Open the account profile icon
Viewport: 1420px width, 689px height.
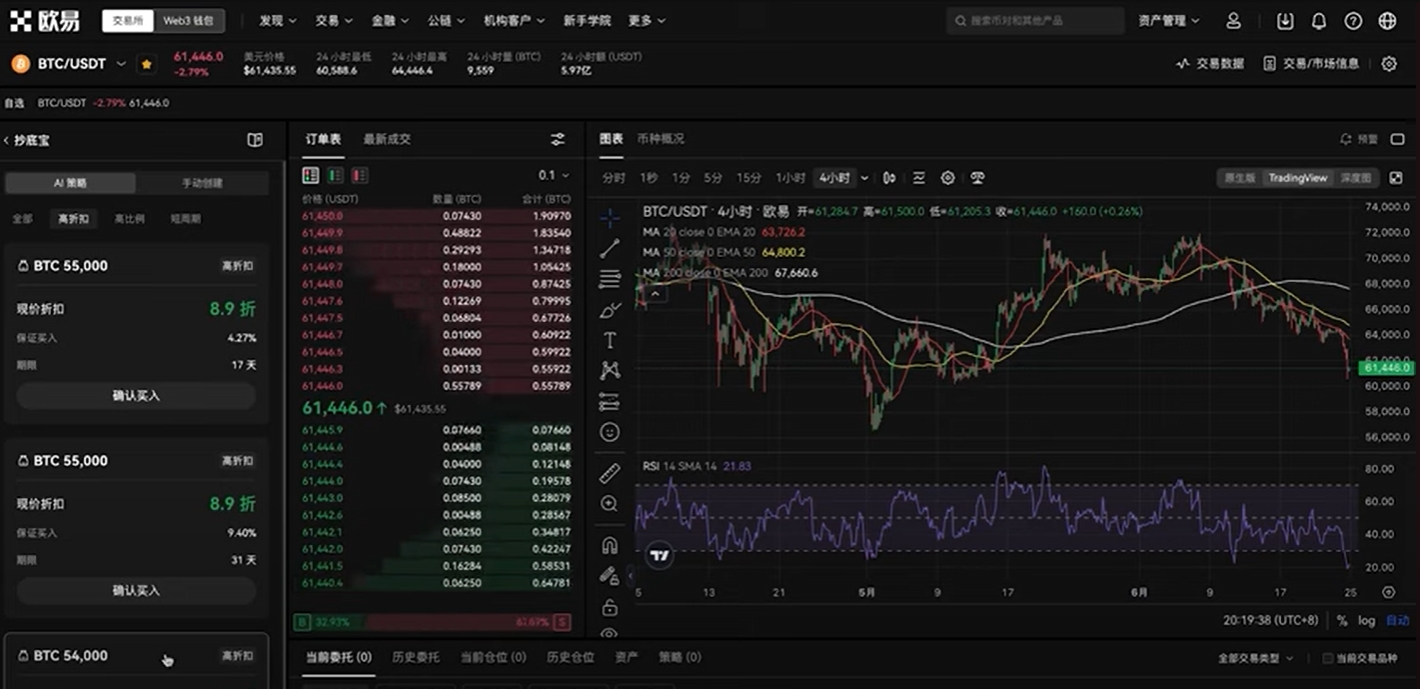pyautogui.click(x=1233, y=21)
